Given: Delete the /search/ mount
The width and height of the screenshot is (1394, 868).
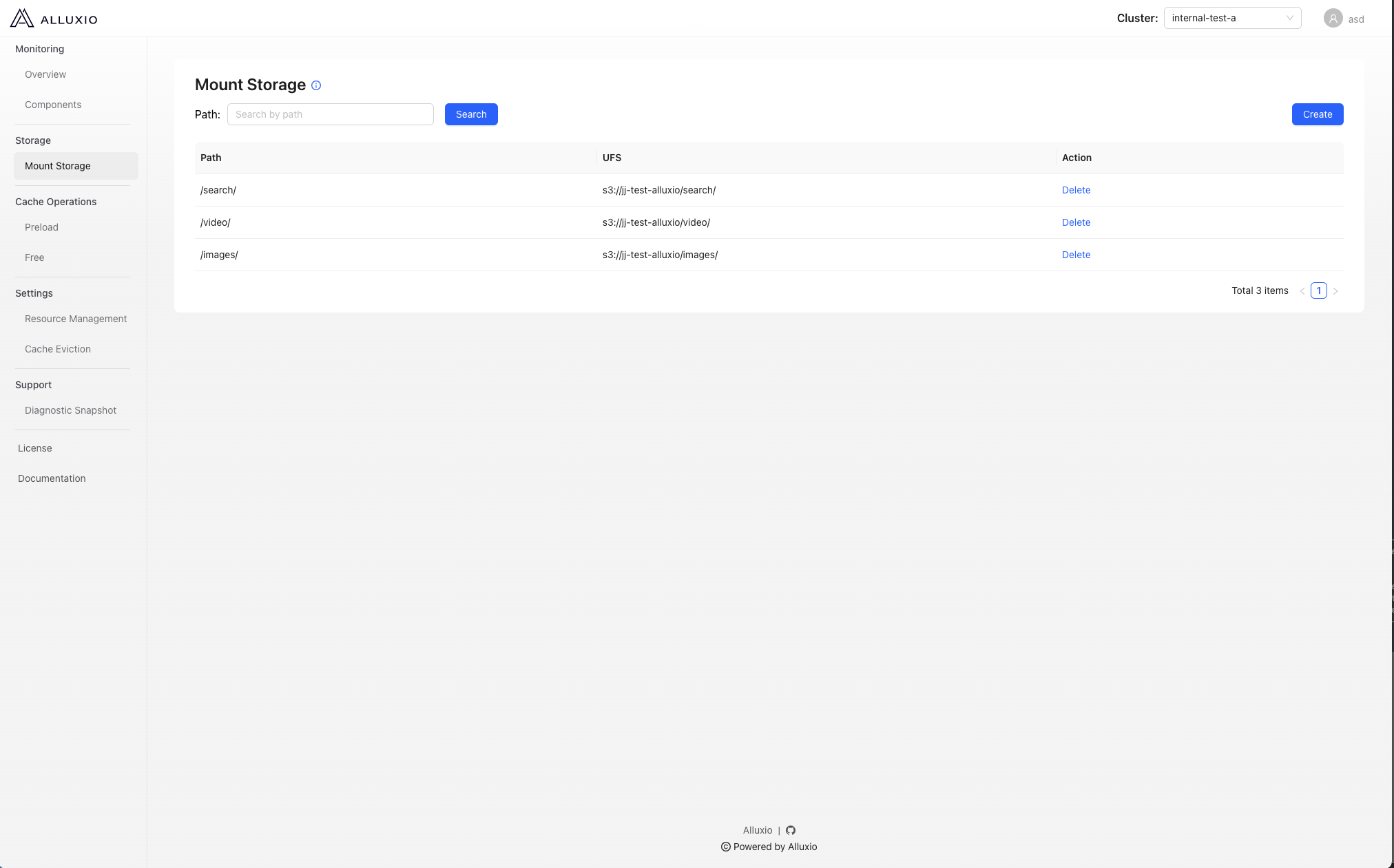Looking at the screenshot, I should [x=1076, y=190].
